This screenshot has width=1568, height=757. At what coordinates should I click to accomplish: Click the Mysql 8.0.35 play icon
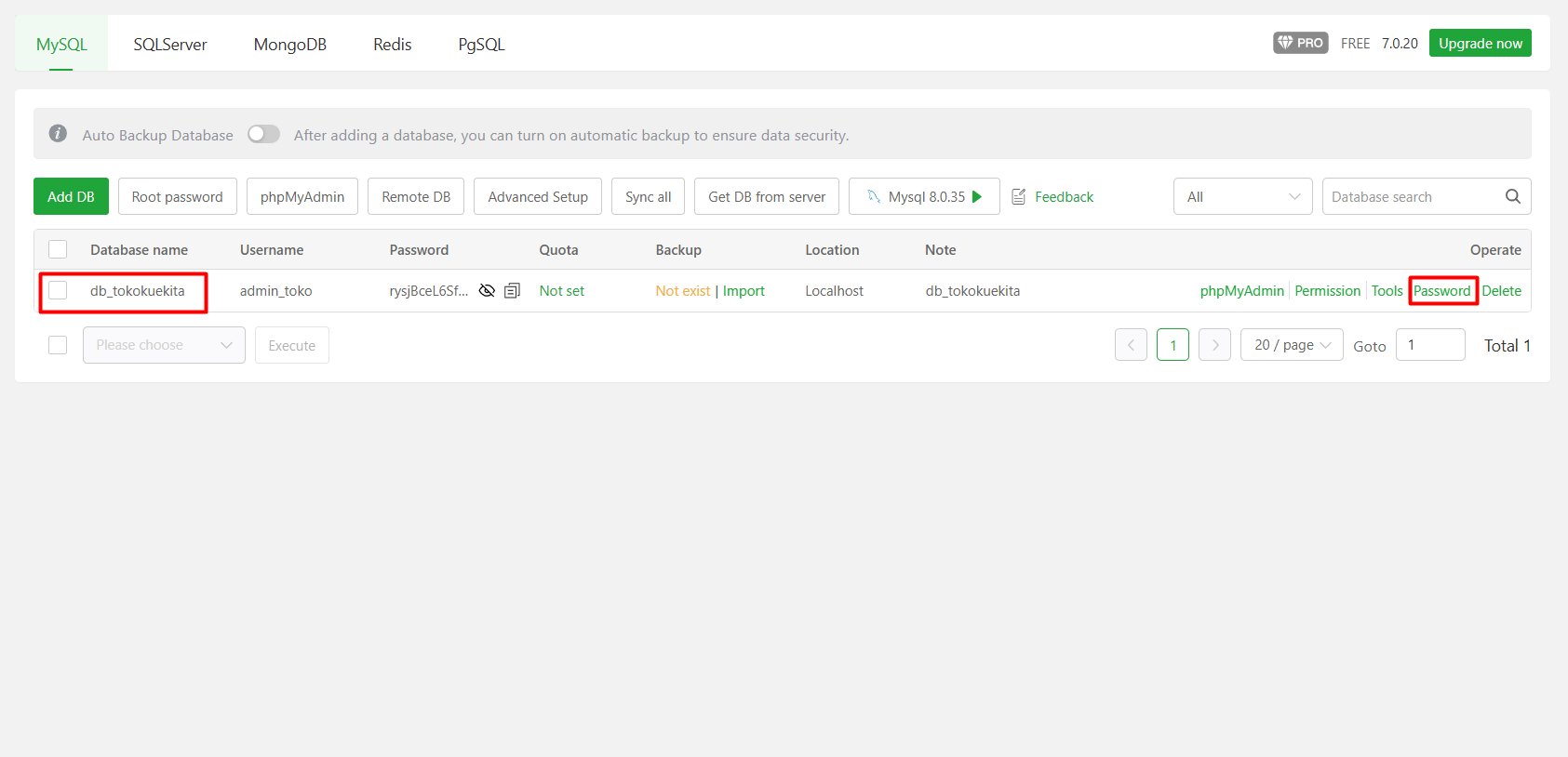(977, 196)
